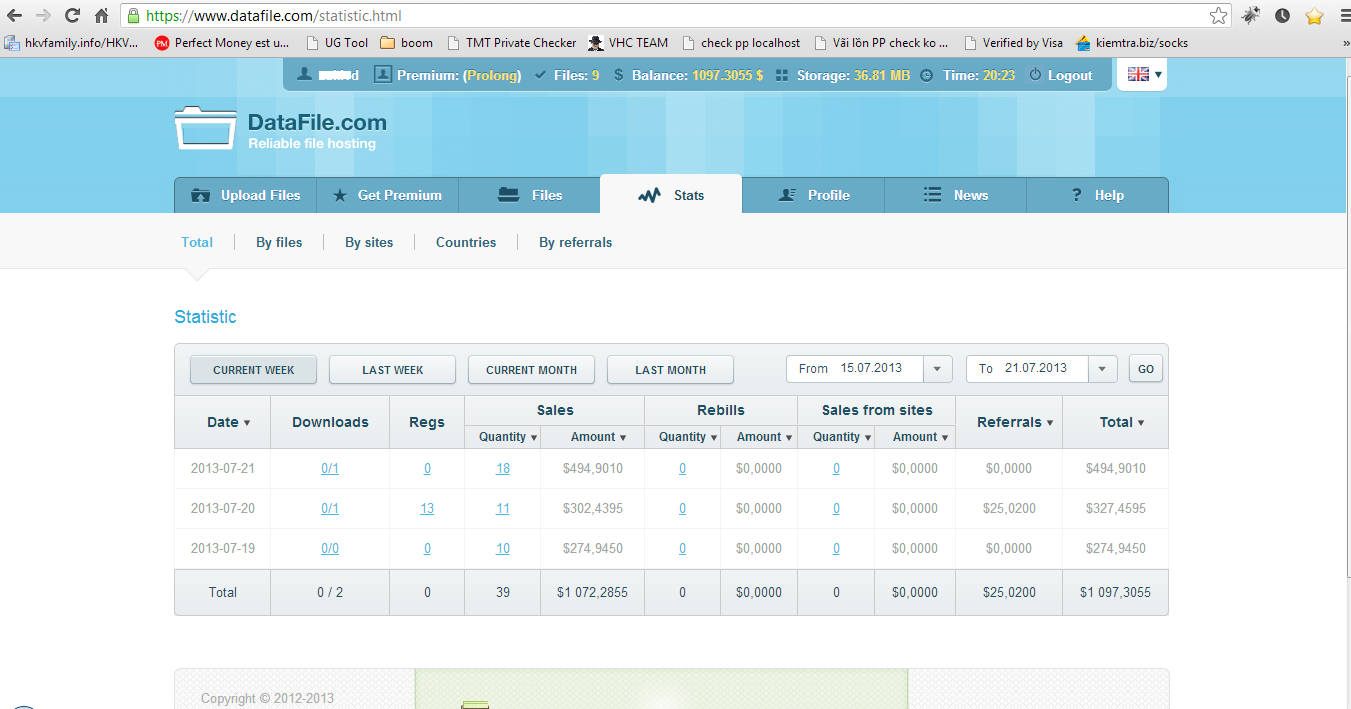
Task: Sort by Referrals column header
Action: pyautogui.click(x=1015, y=422)
